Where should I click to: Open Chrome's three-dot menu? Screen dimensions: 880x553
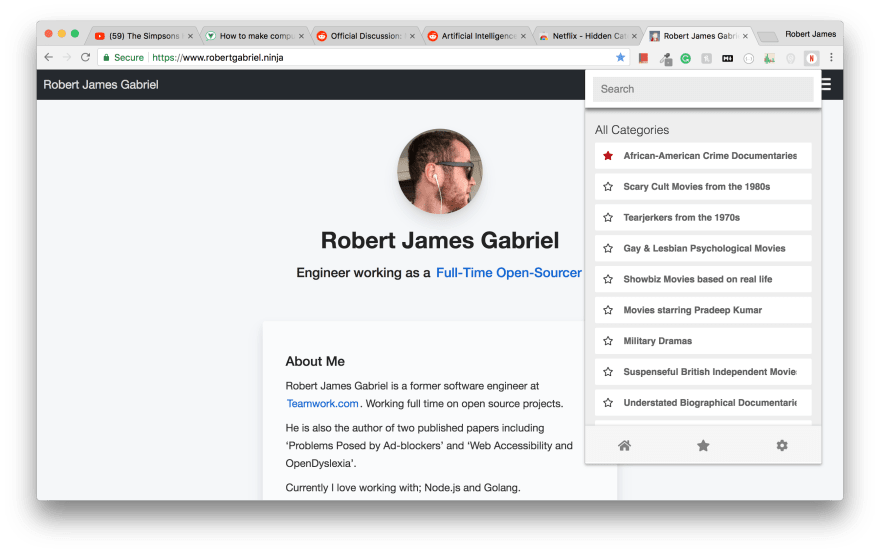pyautogui.click(x=831, y=57)
